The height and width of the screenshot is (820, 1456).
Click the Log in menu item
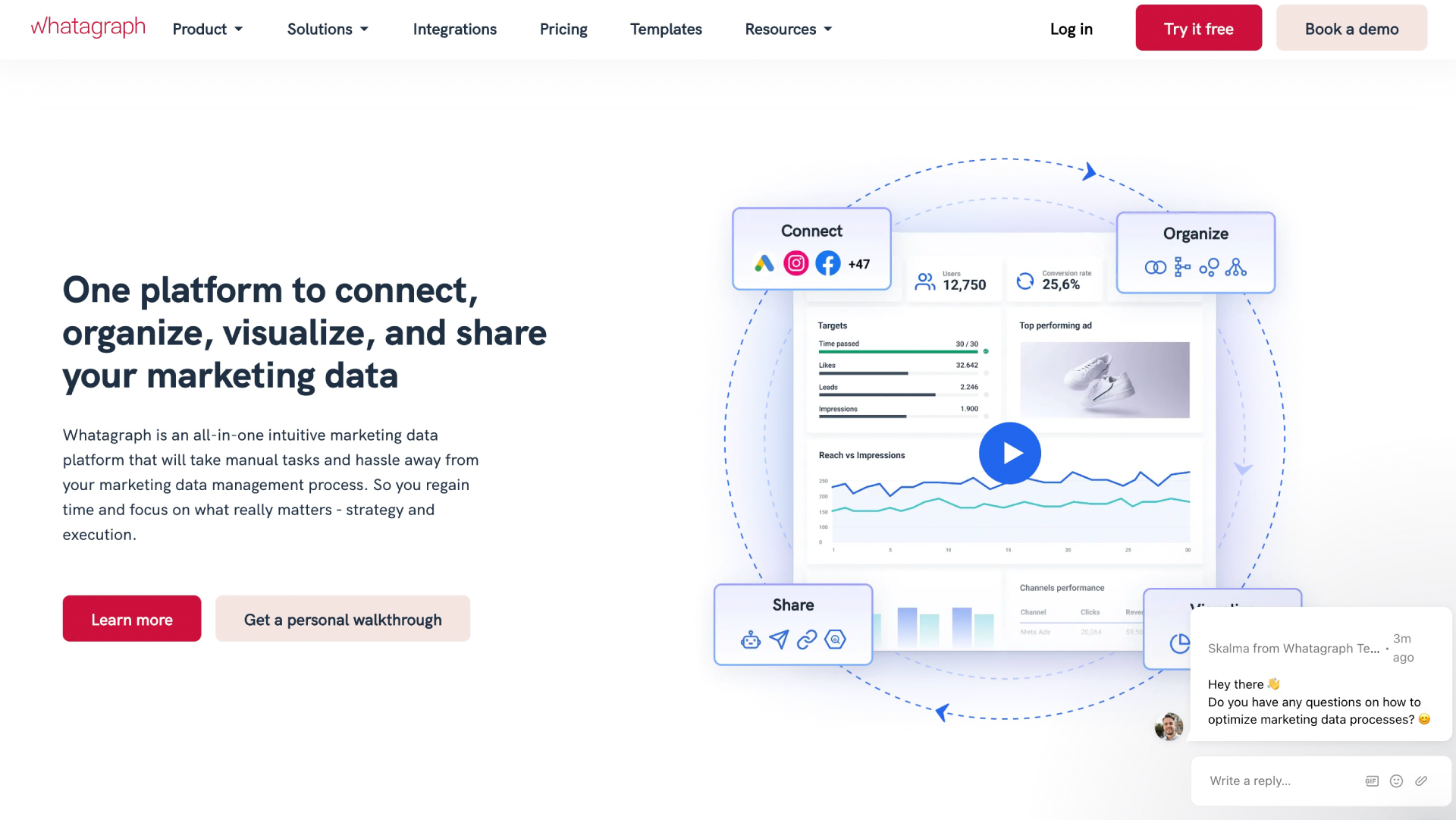(x=1072, y=28)
